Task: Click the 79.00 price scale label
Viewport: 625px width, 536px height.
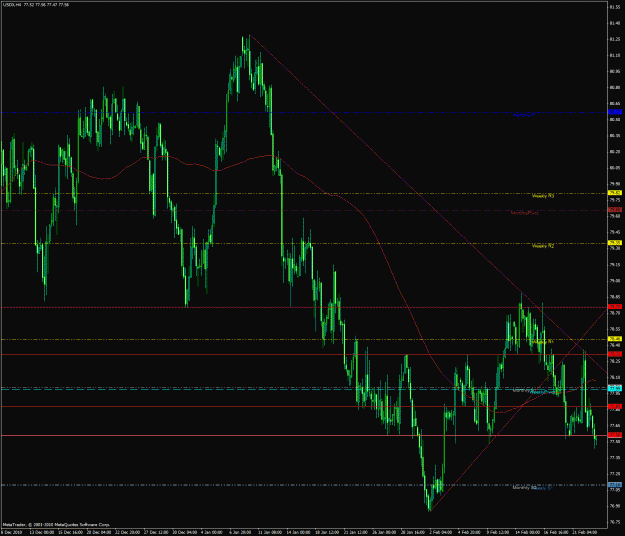Action: [x=615, y=281]
